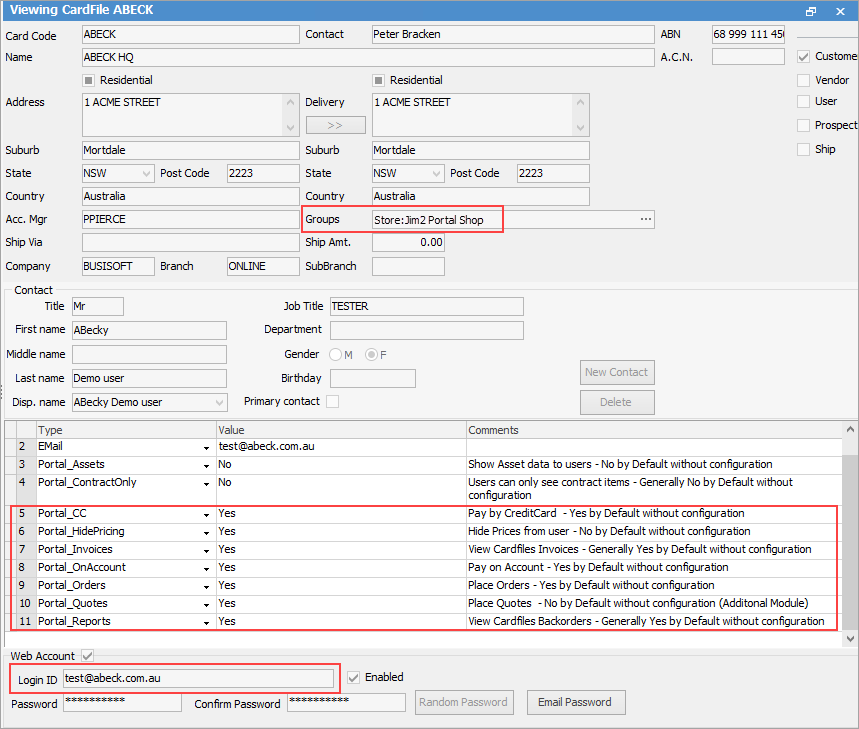Mark this contact as Primary contact

(x=332, y=398)
